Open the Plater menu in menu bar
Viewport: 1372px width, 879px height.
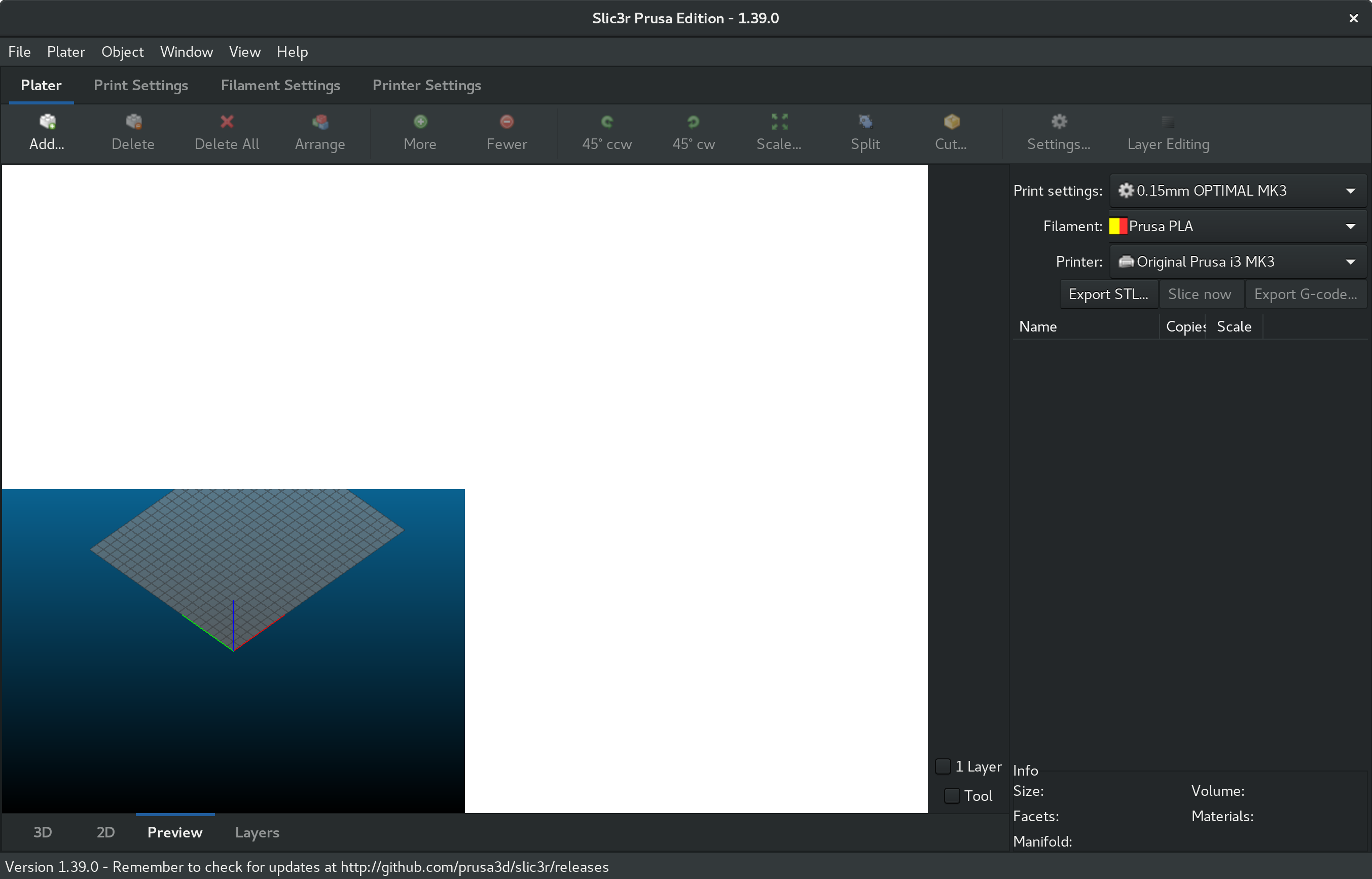coord(65,51)
